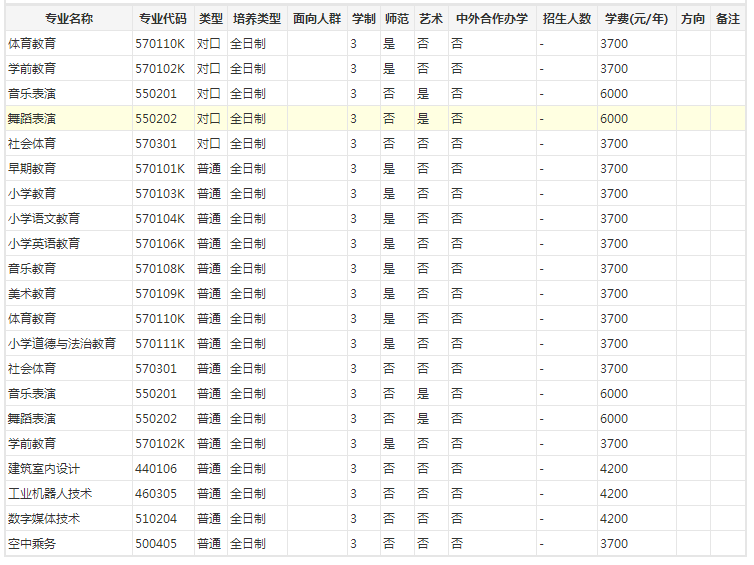The image size is (754, 565).
Task: Select major code 570108K for 音乐教育
Action: coord(161,269)
